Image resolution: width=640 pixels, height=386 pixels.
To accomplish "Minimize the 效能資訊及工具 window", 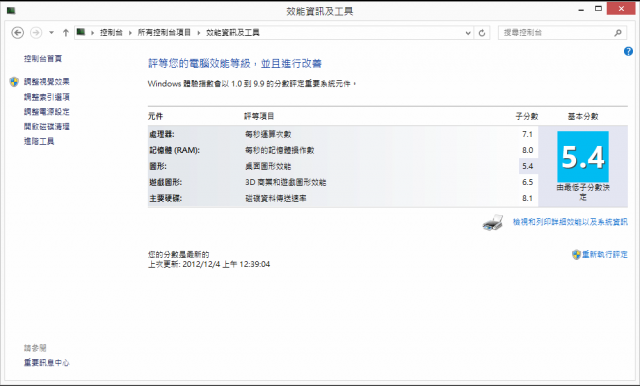I will tap(581, 10).
